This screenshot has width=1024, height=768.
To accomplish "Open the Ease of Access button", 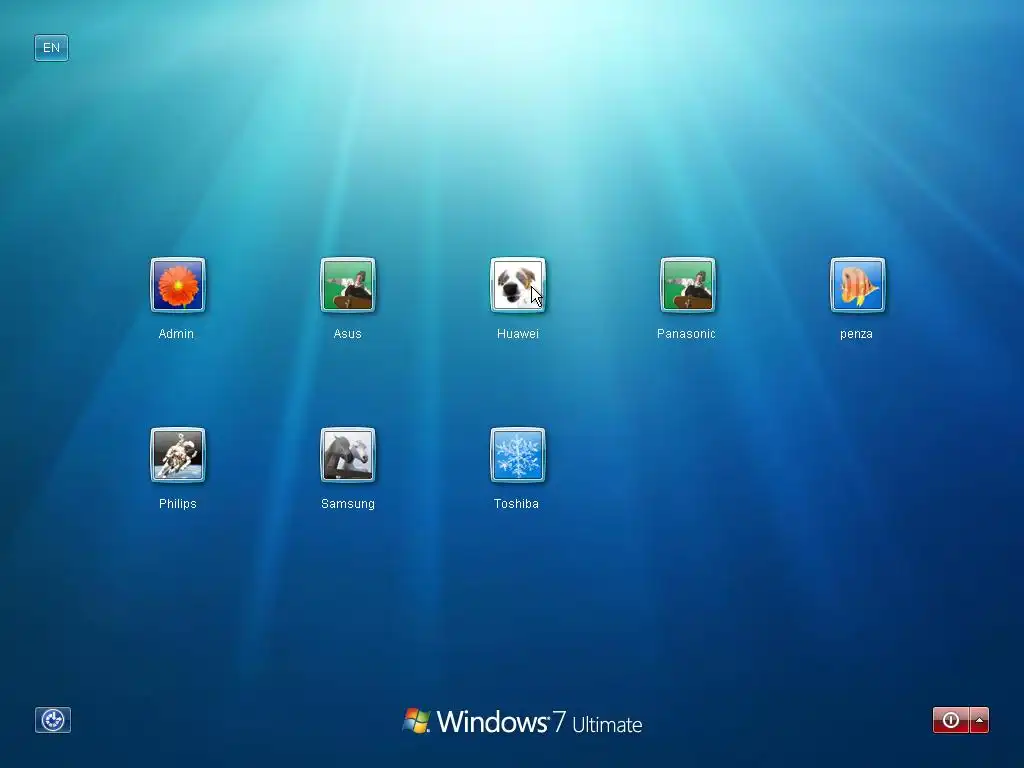I will (53, 720).
